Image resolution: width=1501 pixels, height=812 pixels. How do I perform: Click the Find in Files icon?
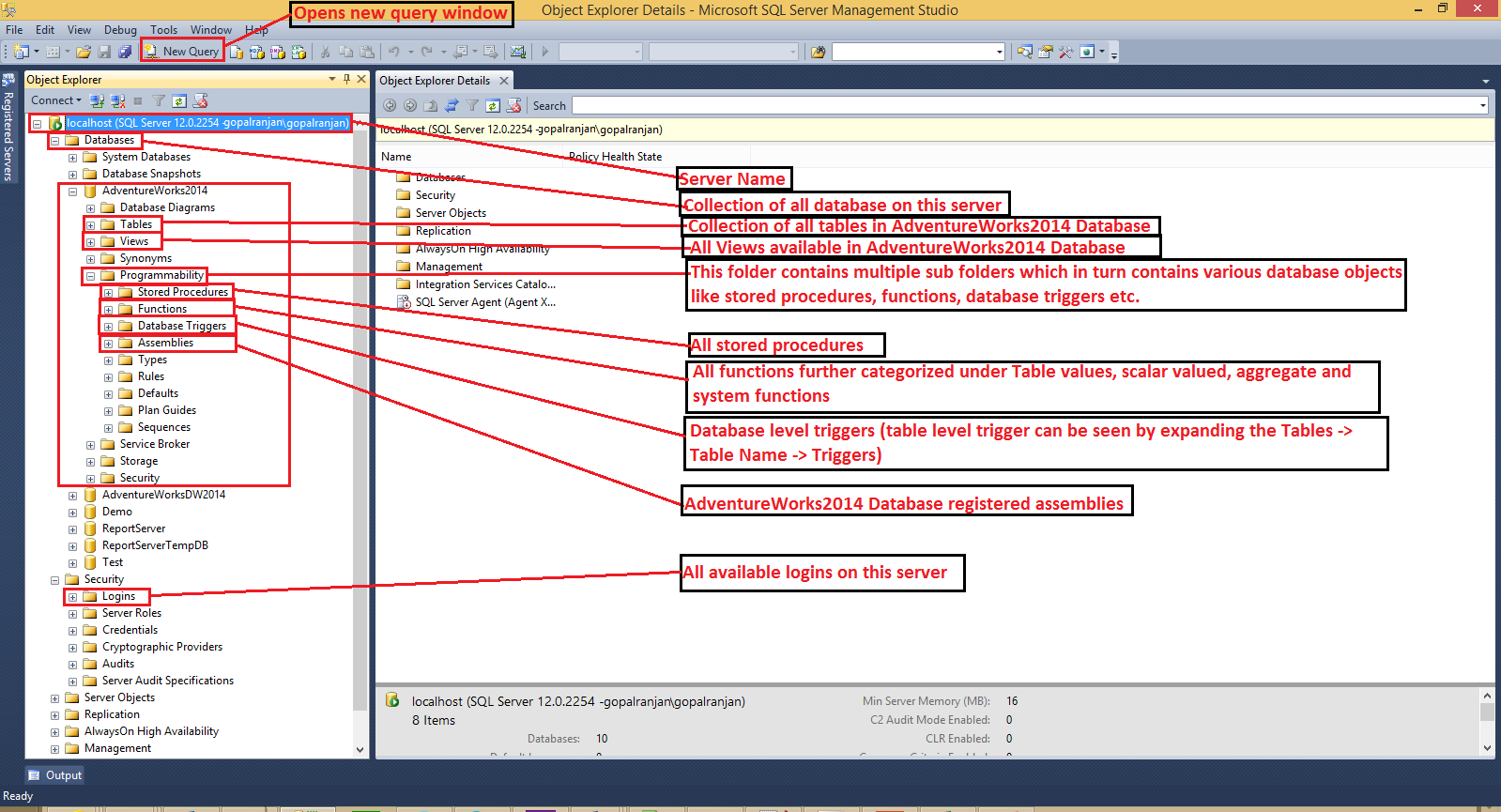click(818, 52)
